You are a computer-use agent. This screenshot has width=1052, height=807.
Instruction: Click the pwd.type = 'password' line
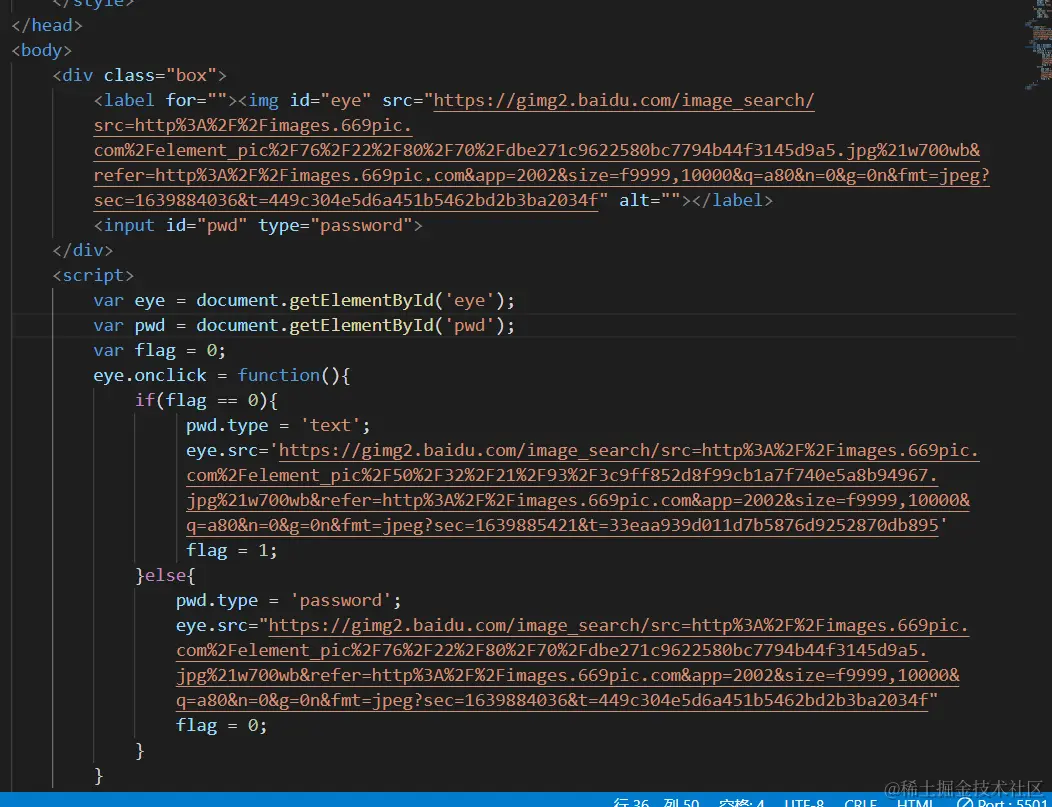tap(289, 600)
